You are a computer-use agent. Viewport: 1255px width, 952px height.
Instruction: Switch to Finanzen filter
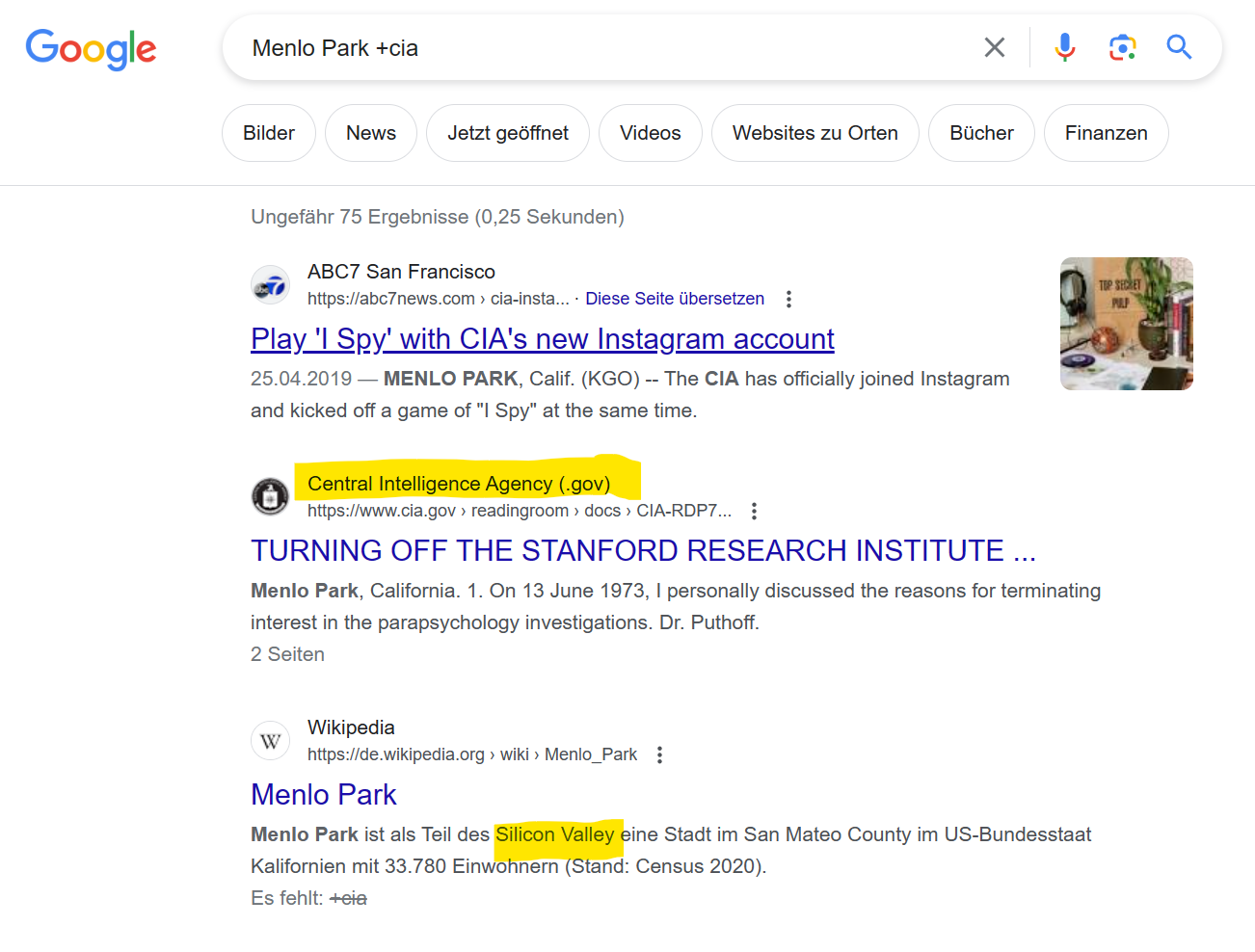(x=1107, y=133)
